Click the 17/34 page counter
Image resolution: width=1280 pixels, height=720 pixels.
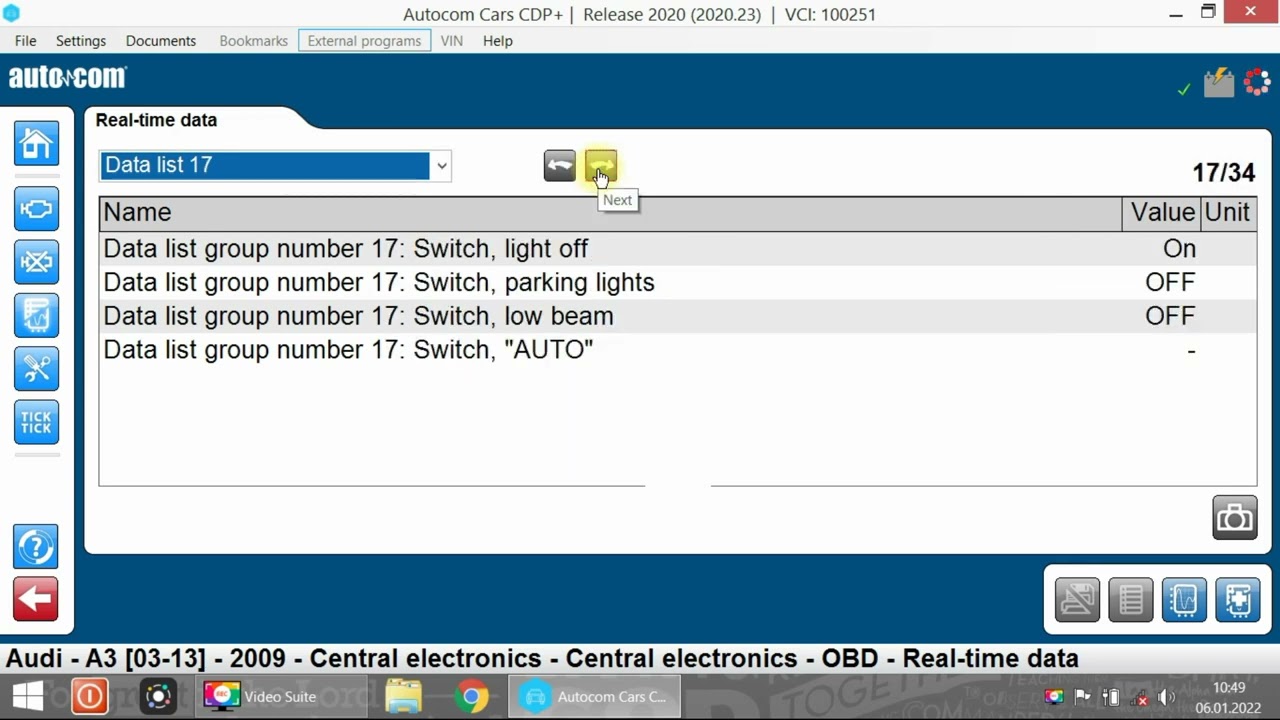coord(1223,173)
